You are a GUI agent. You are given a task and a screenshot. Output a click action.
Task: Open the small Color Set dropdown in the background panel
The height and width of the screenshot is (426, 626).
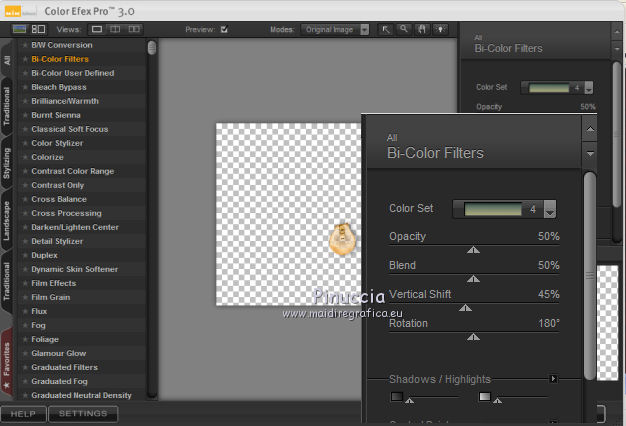click(588, 87)
